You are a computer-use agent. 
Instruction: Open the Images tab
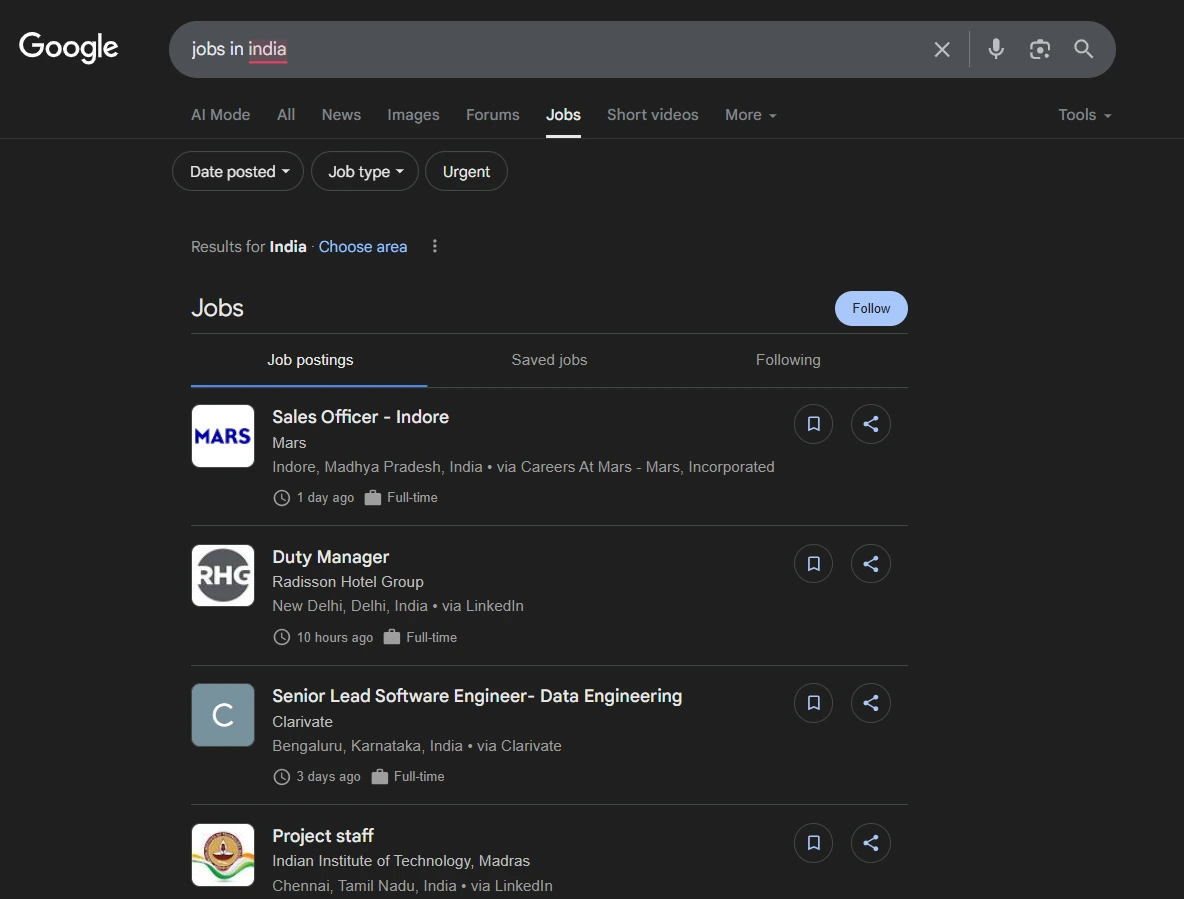click(413, 115)
